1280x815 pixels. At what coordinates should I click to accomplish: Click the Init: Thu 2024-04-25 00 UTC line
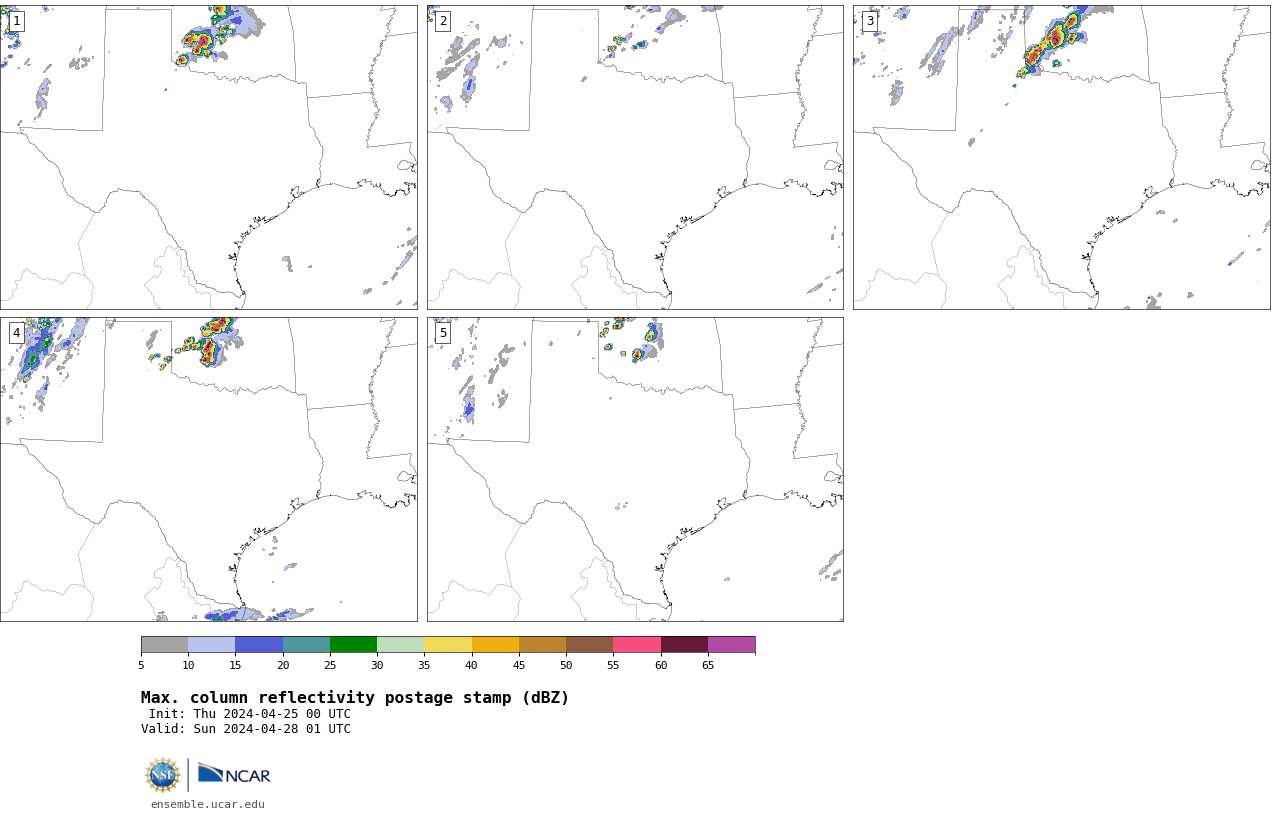coord(250,714)
